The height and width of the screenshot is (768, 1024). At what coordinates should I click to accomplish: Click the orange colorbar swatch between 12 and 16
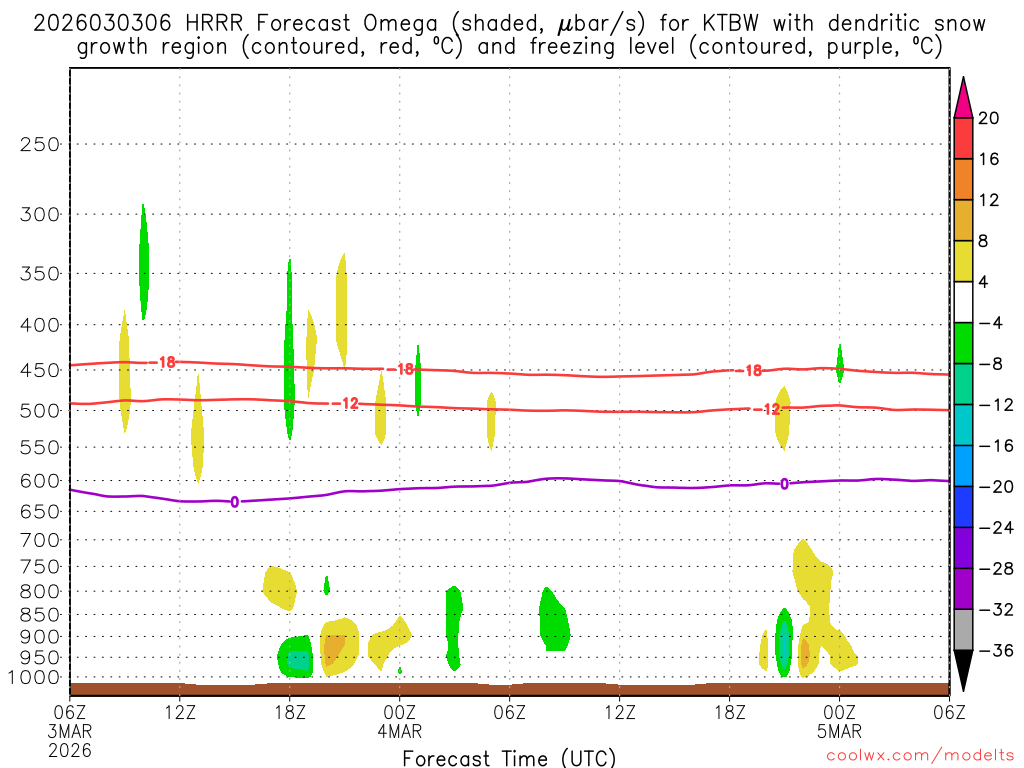(963, 180)
